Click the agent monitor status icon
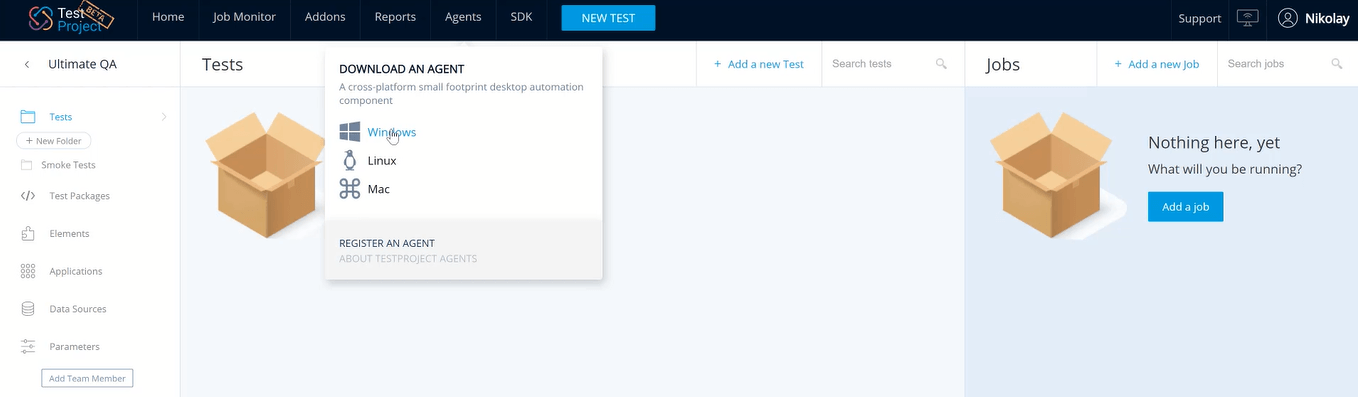 tap(1247, 18)
